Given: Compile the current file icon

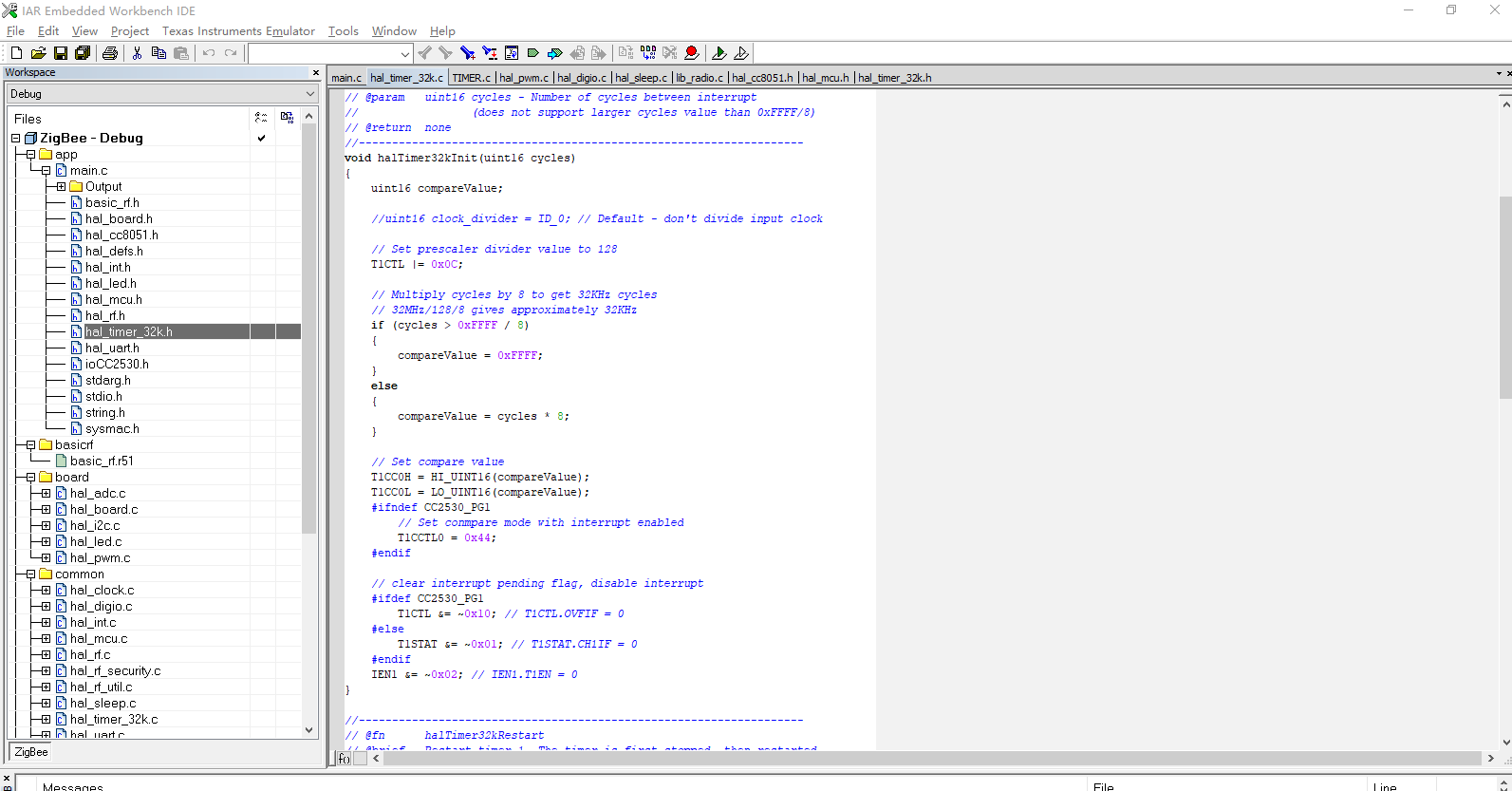Looking at the screenshot, I should 625,53.
